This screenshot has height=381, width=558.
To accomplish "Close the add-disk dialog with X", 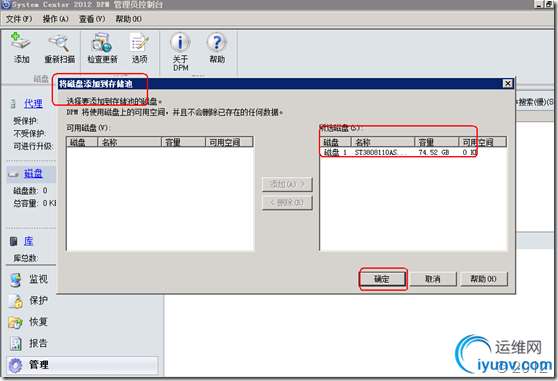I will click(x=507, y=84).
